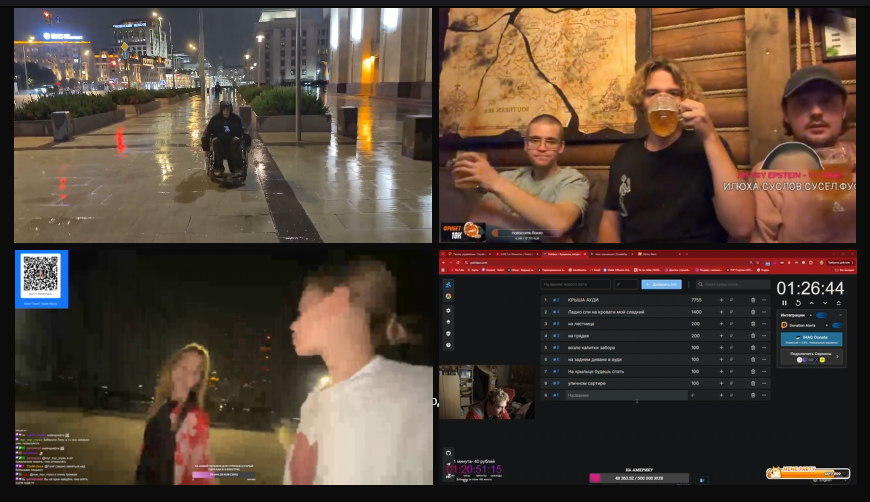Delete the second lot priced 1400
This screenshot has height=502, width=870.
[753, 312]
